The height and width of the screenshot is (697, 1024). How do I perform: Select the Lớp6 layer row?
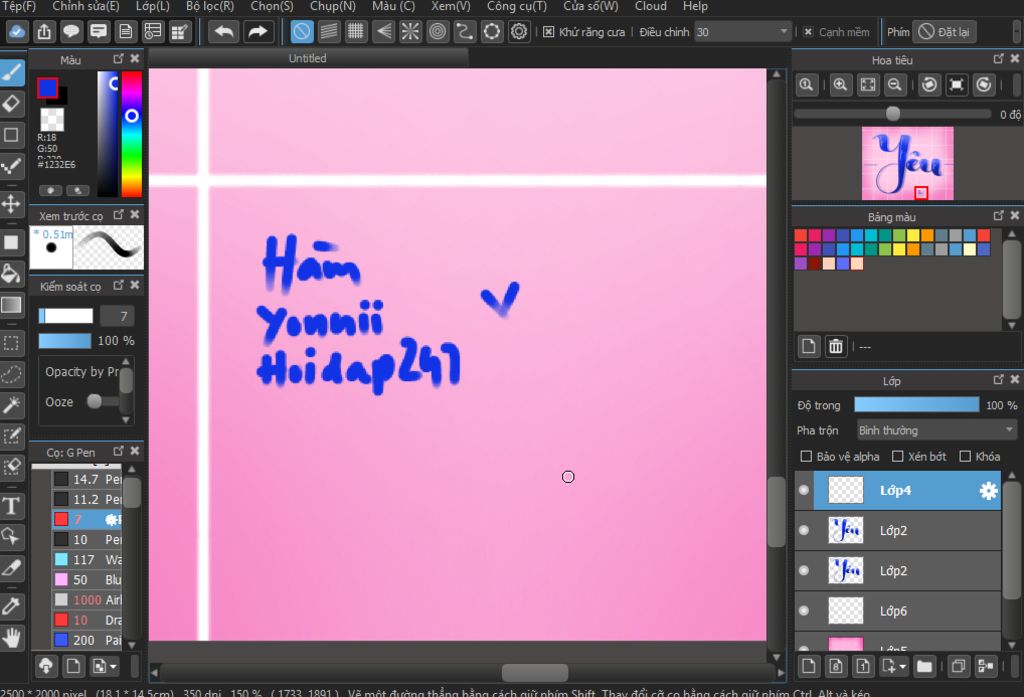pos(898,611)
